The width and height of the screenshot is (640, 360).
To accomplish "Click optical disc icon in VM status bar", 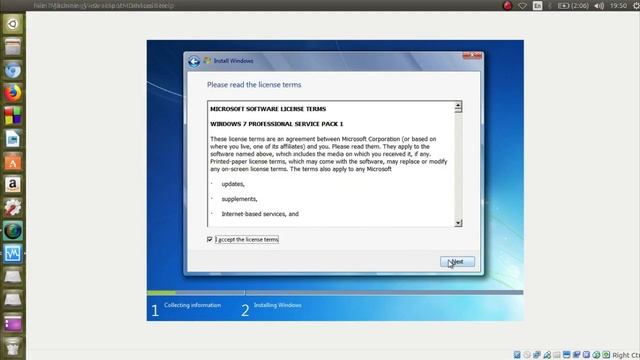I will (527, 355).
